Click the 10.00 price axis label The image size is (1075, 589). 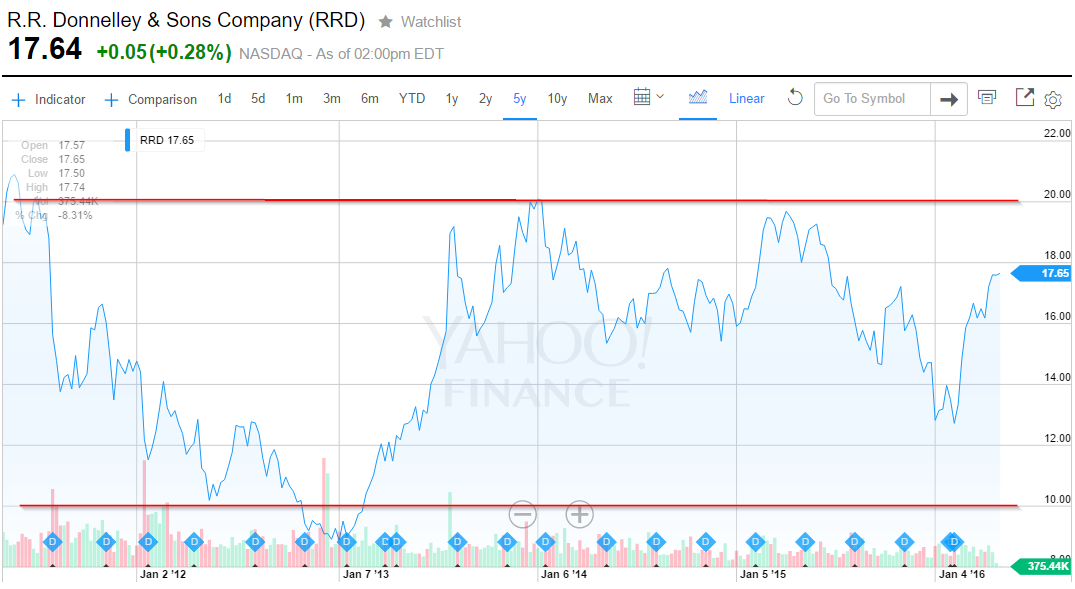[x=1056, y=499]
